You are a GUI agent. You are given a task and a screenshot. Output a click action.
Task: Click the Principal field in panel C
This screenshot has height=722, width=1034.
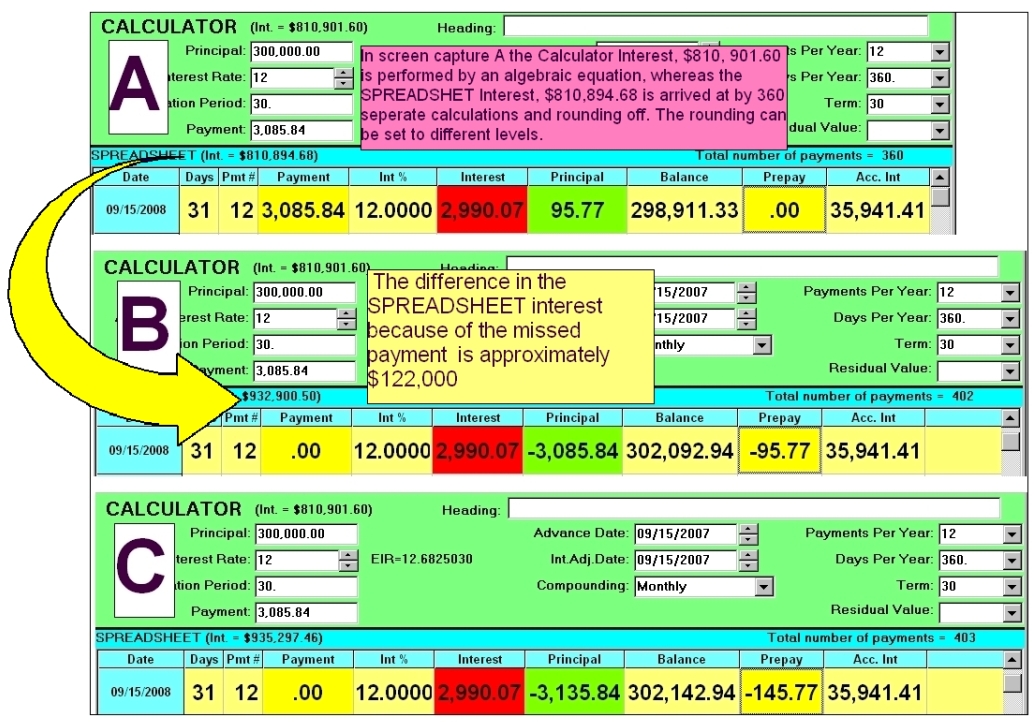coord(305,534)
